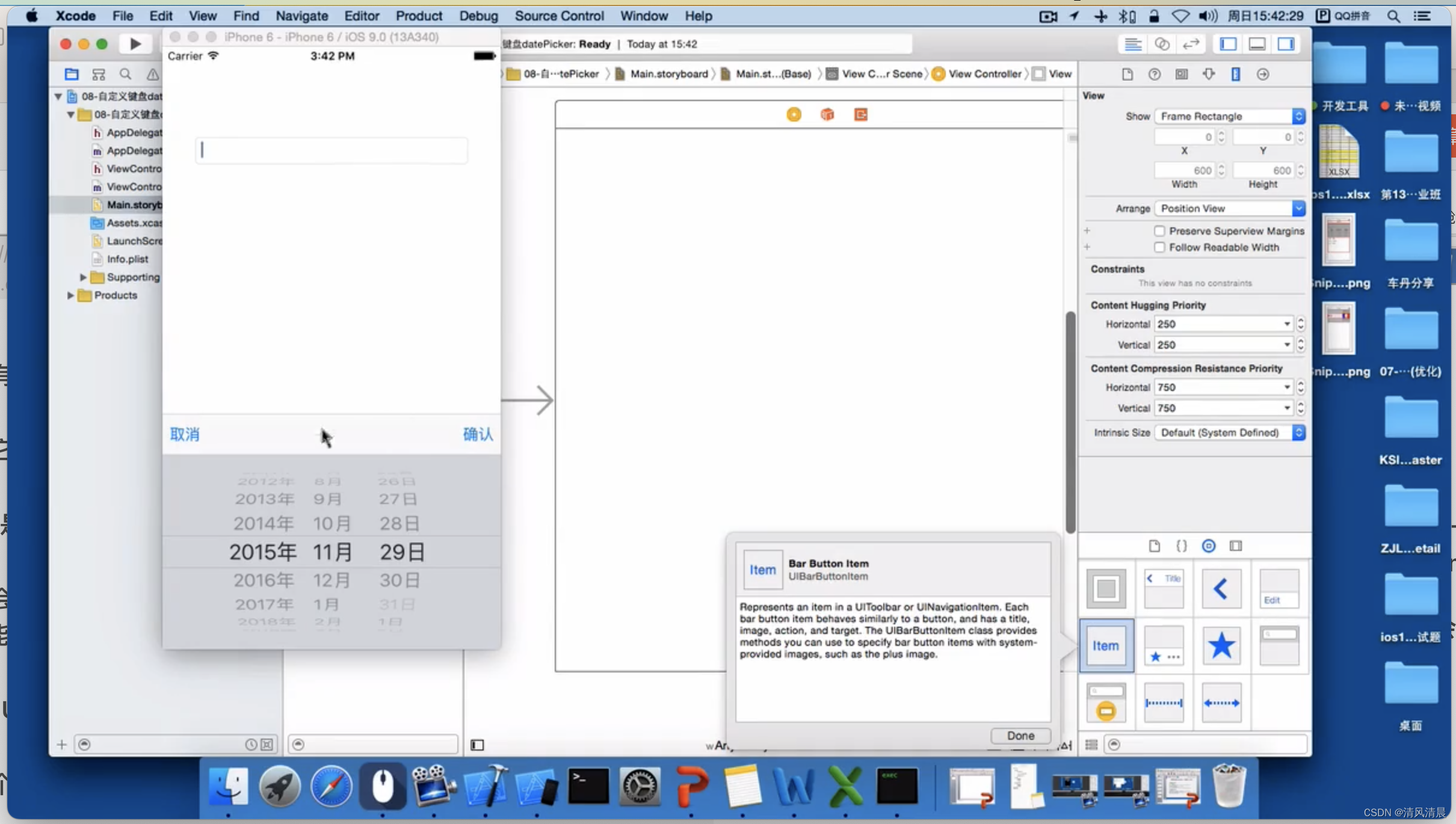Screen dimensions: 1456x824
Task: Tap 确认 in the simulator toolbar
Action: [478, 434]
